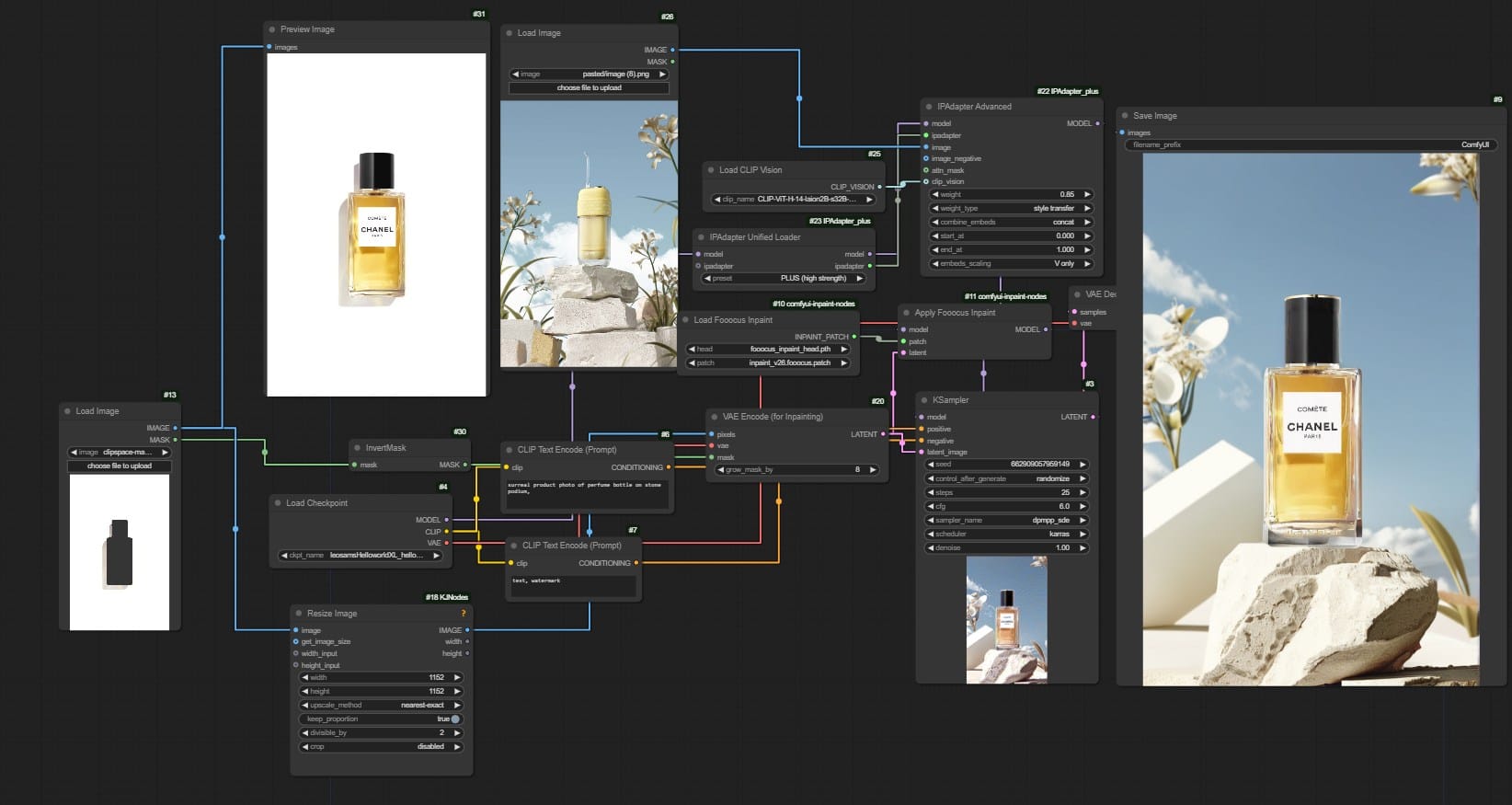This screenshot has height=805, width=1512.
Task: Open the Resize Image node help question mark
Action: (463, 614)
